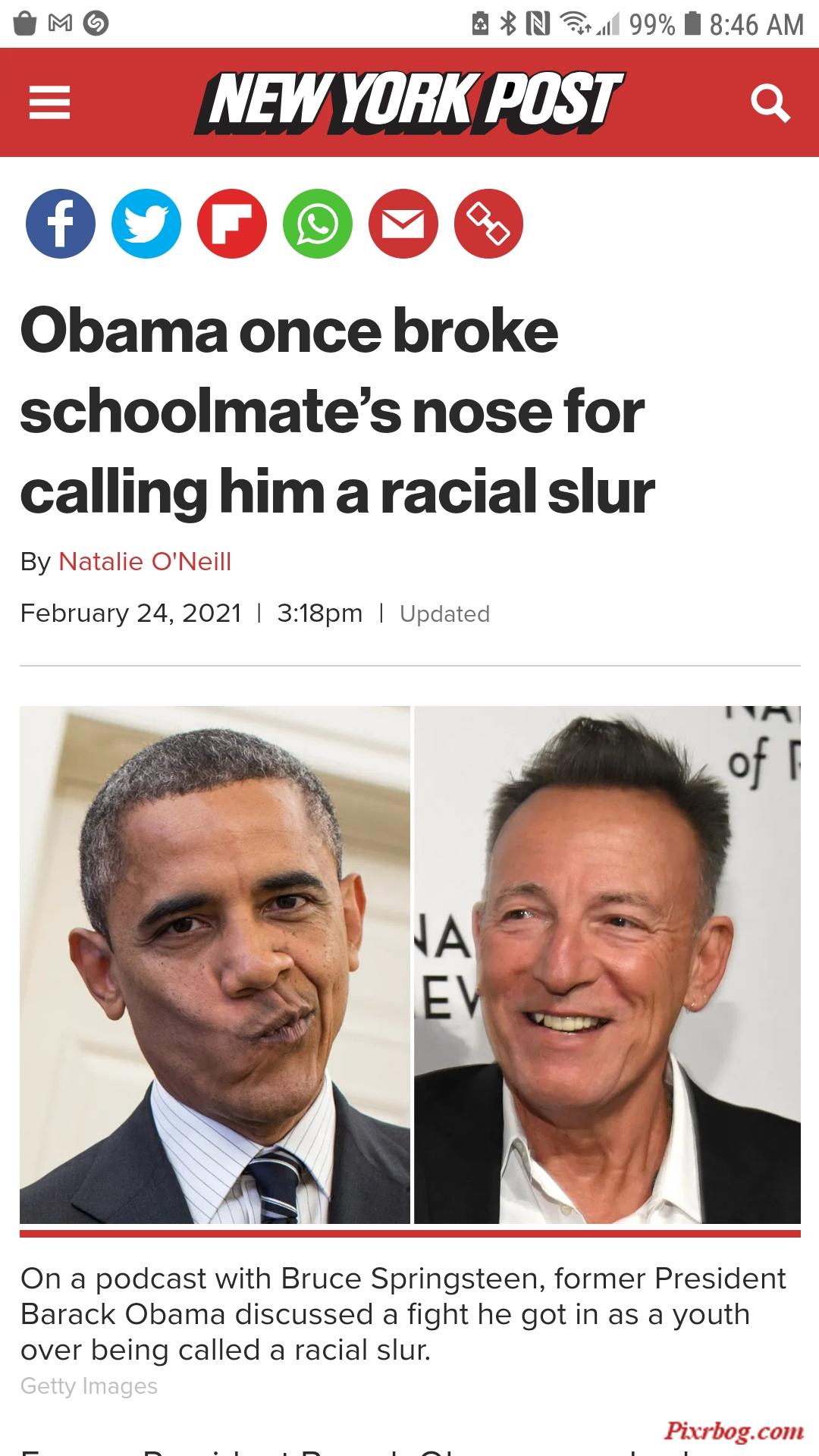Tap the article headline about Obama
The height and width of the screenshot is (1456, 819).
337,411
